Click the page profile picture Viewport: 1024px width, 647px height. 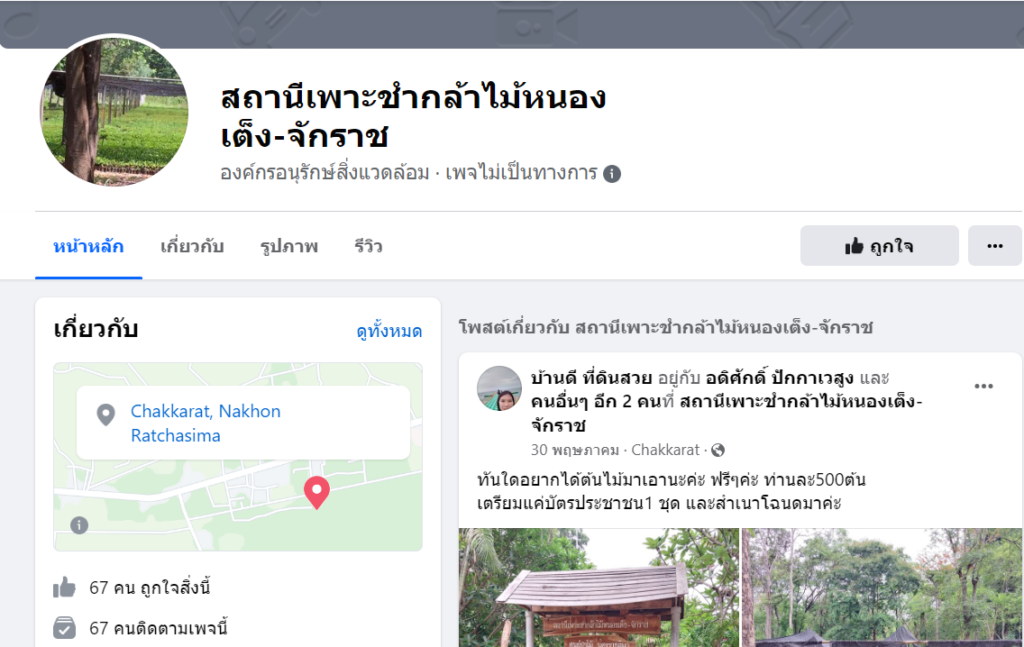[114, 111]
